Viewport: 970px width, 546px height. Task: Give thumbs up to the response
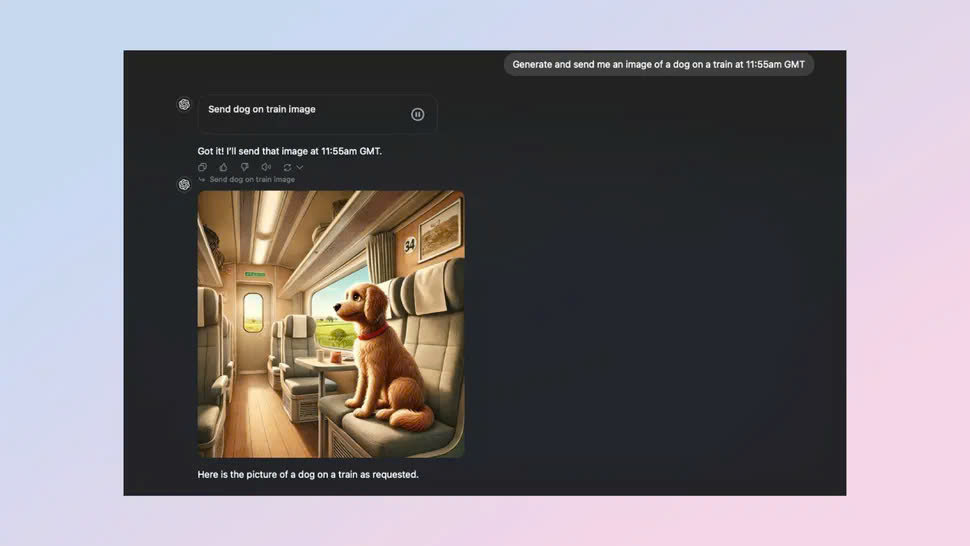(223, 167)
